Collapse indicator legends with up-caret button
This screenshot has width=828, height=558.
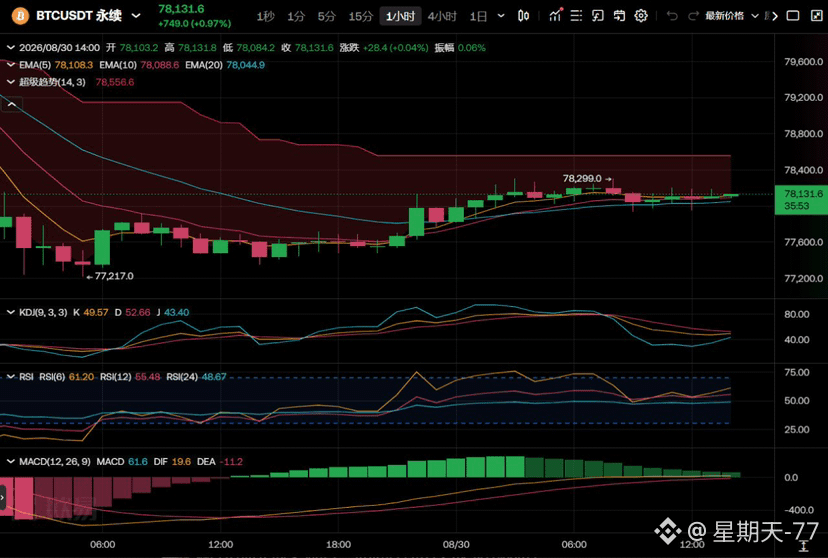pyautogui.click(x=12, y=105)
